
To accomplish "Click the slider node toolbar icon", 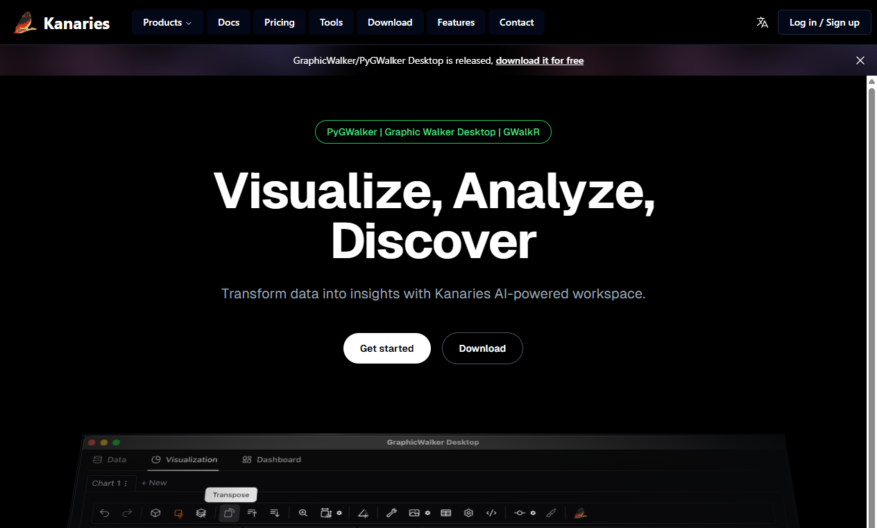I will [x=520, y=513].
